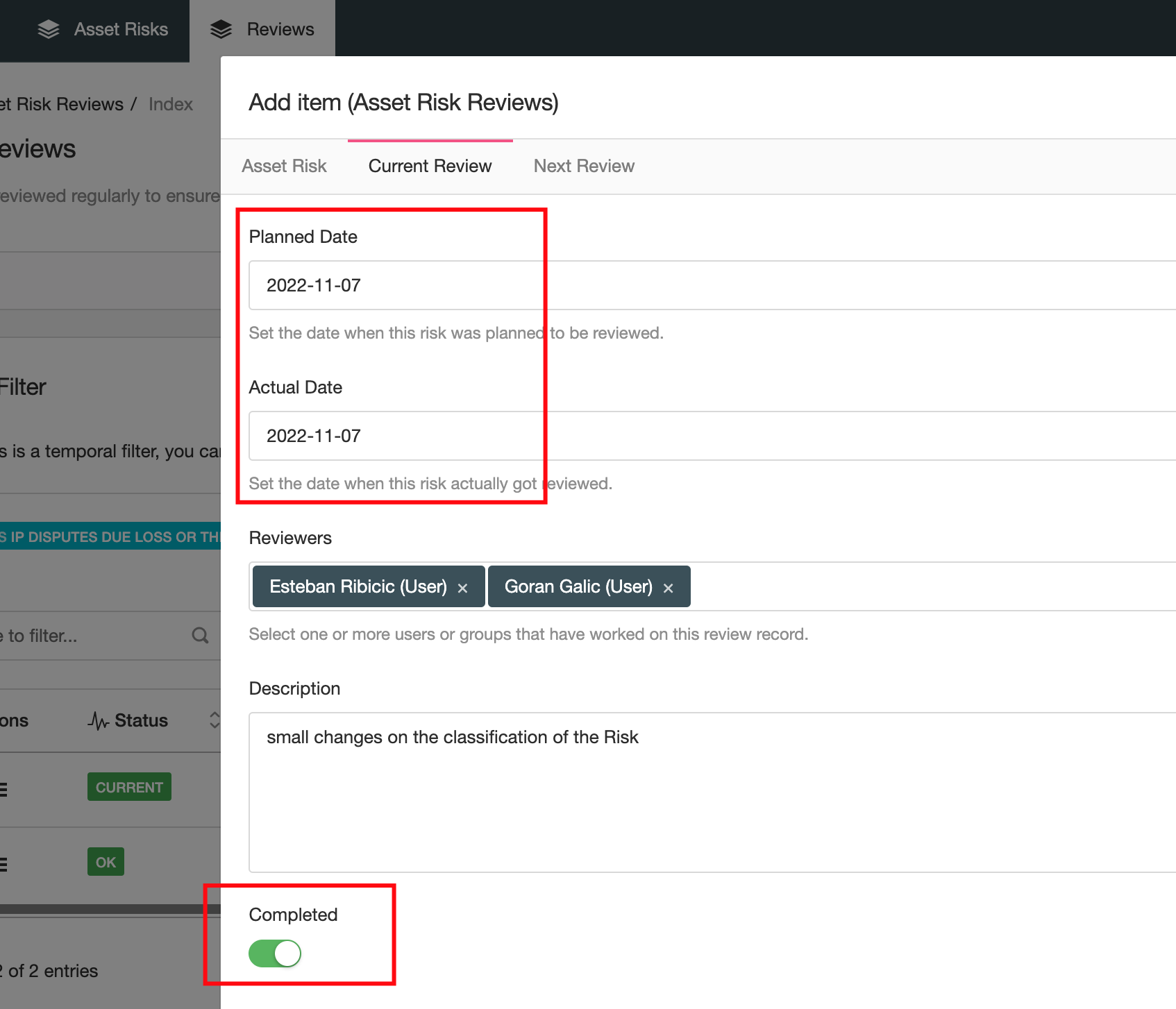Click the Index breadcrumb link
The width and height of the screenshot is (1176, 1009).
click(x=171, y=104)
